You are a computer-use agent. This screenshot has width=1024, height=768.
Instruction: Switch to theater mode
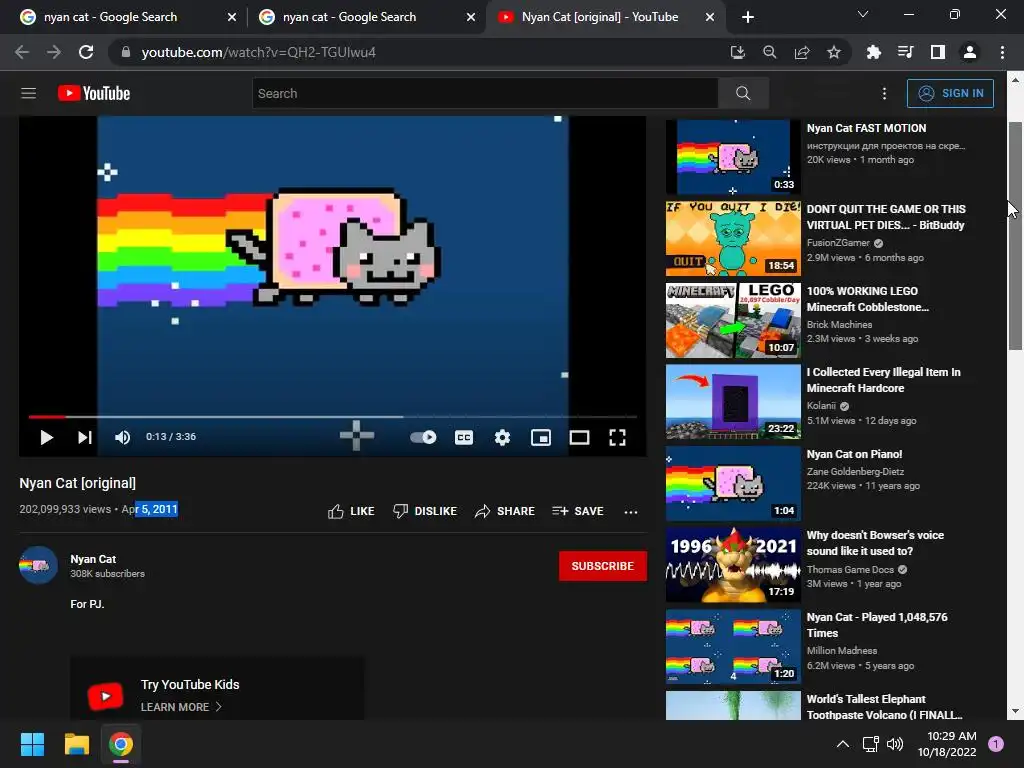click(579, 437)
